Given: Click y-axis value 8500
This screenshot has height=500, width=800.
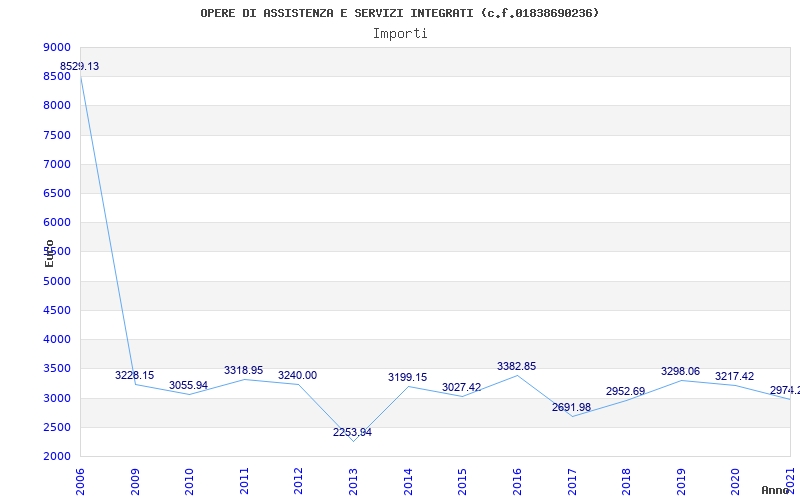Looking at the screenshot, I should pyautogui.click(x=57, y=77).
